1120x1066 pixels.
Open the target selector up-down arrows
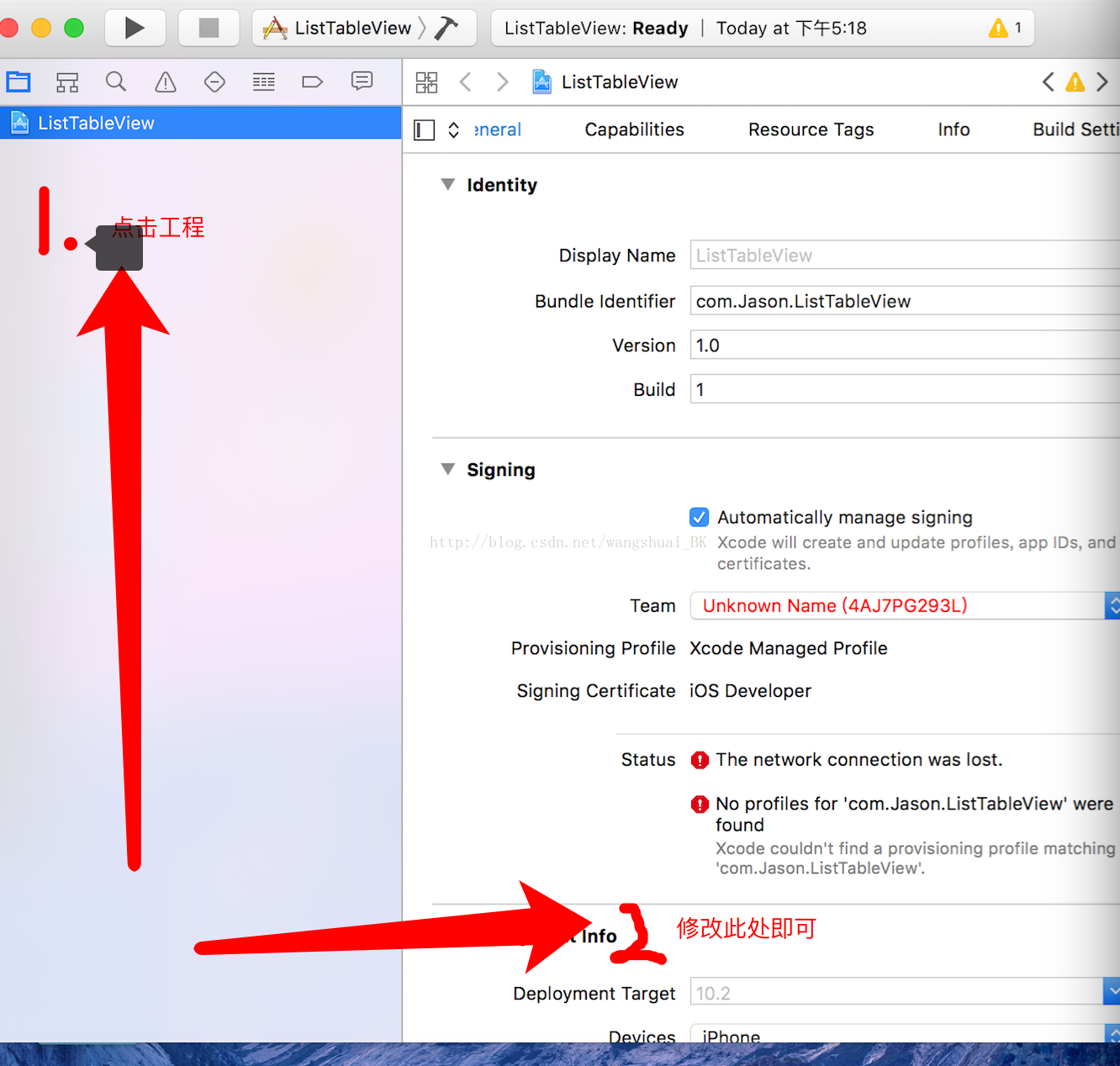[453, 129]
